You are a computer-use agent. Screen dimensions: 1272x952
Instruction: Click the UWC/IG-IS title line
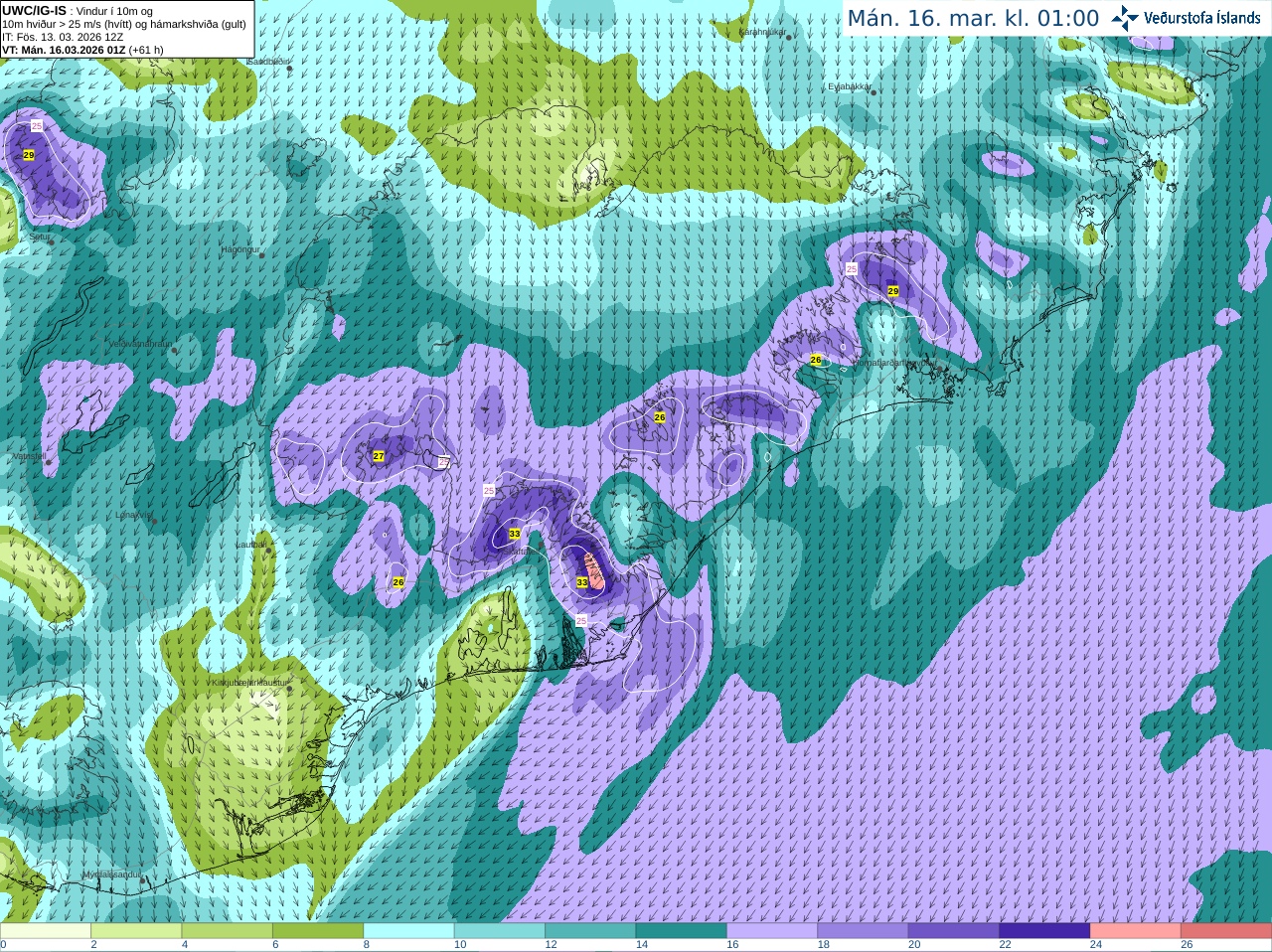pos(78,11)
